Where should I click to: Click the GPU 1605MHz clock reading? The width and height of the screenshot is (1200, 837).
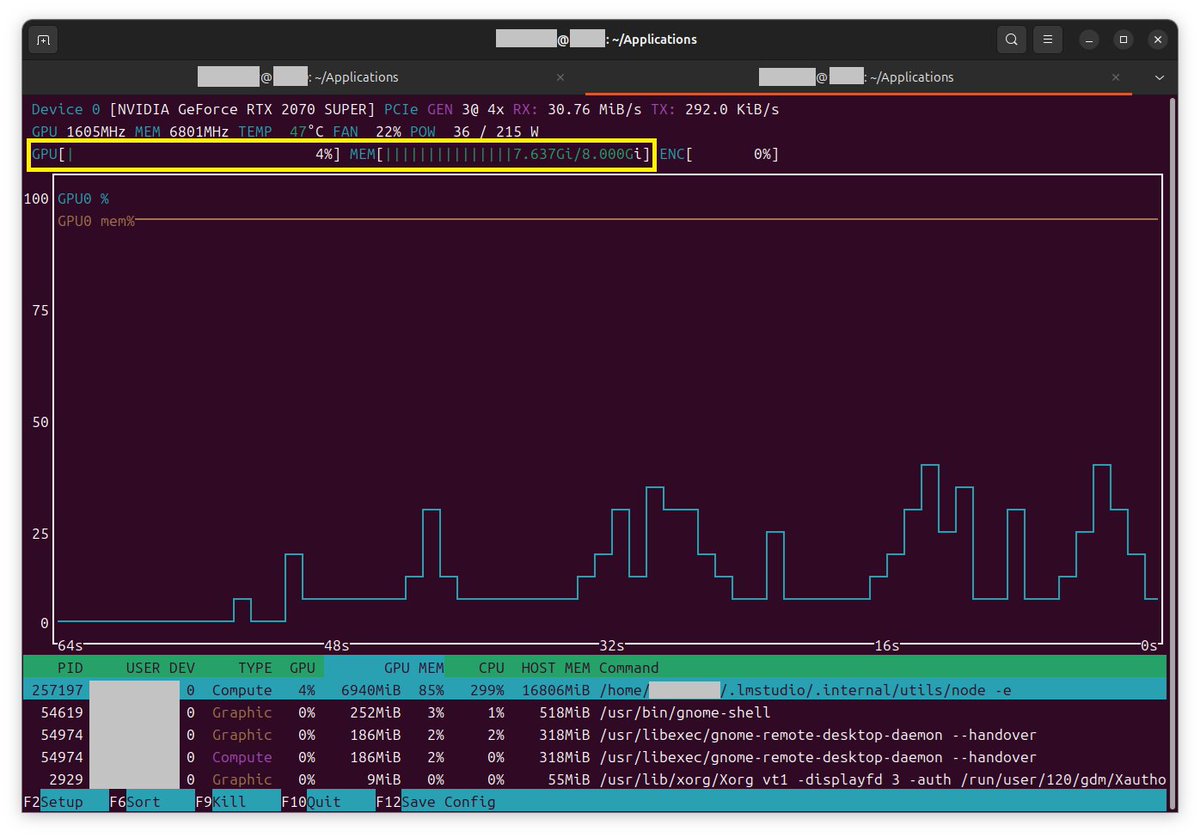coord(79,132)
